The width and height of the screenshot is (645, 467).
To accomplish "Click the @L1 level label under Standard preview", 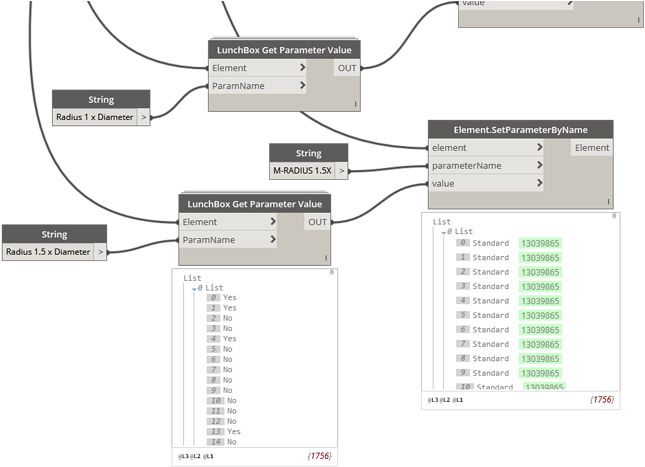I will pos(458,400).
